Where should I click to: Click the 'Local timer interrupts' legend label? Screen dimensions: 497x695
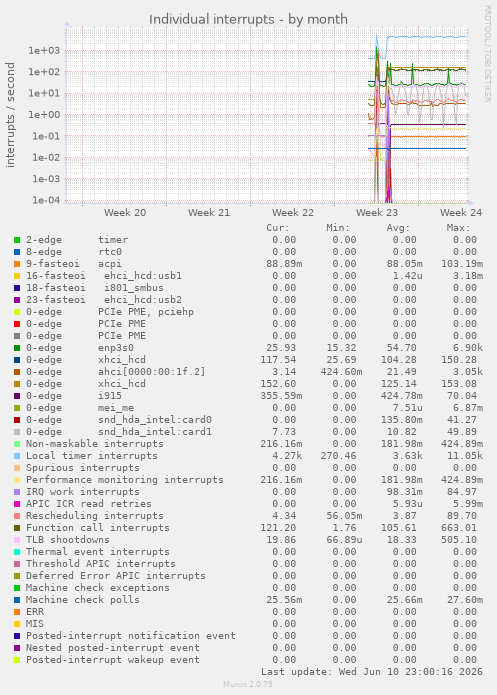click(92, 456)
